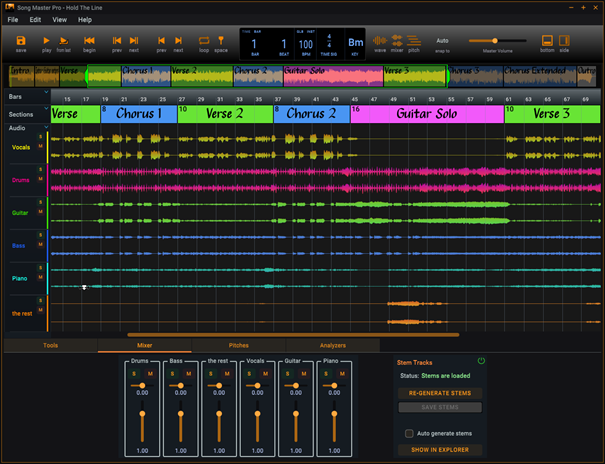Collapse the Audio tracks group
Screen dimensions: 605x464
(46, 128)
